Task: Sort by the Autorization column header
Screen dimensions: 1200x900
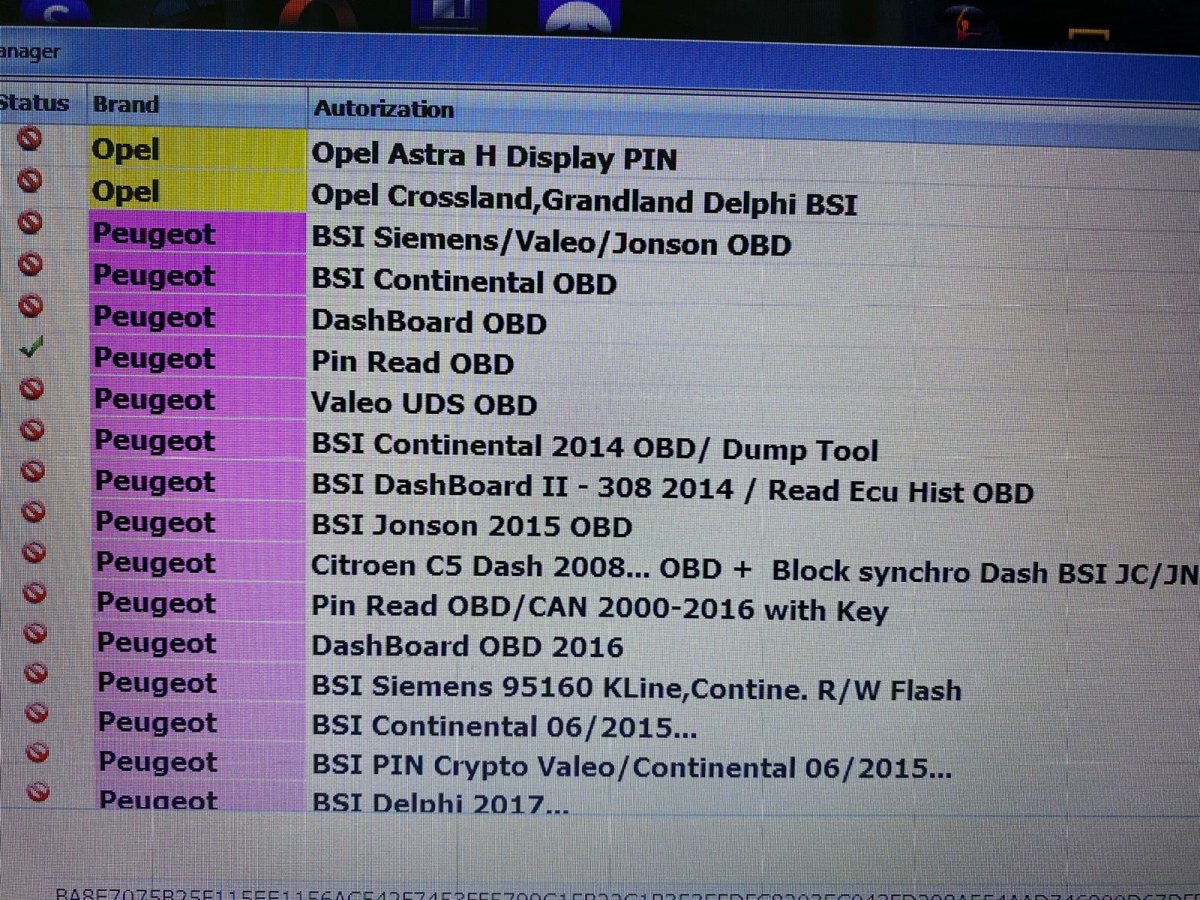Action: pos(384,108)
